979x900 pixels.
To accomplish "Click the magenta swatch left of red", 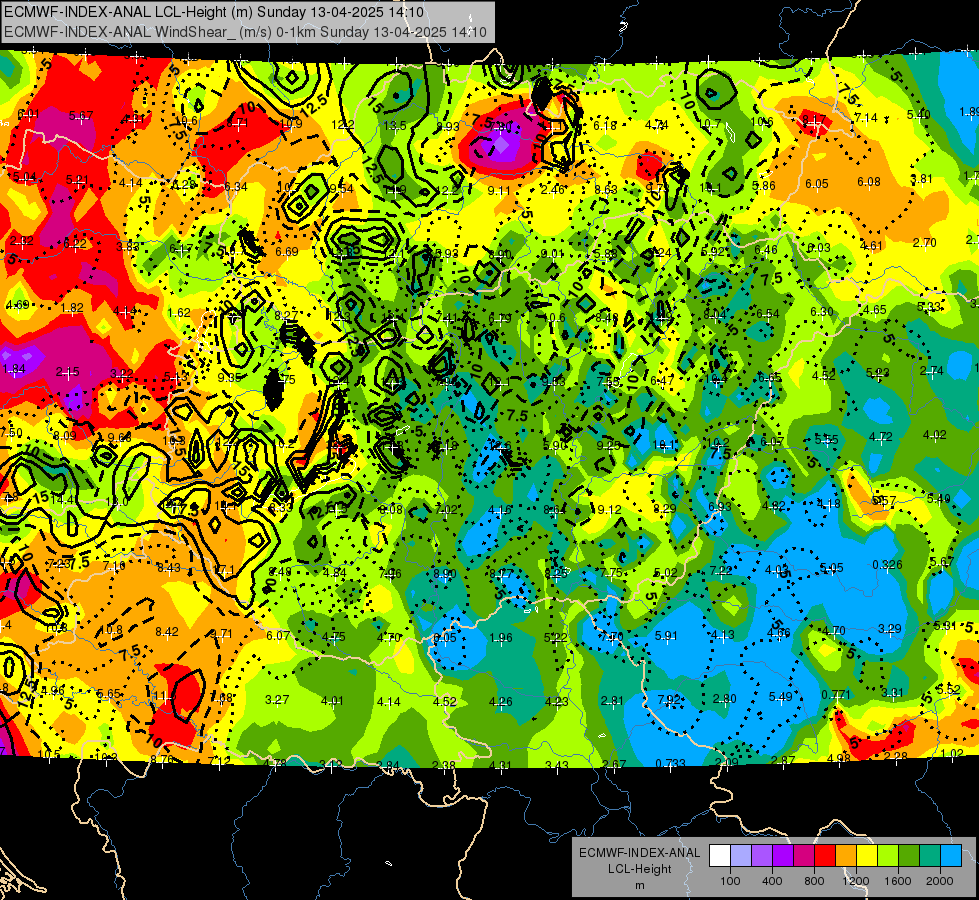I will (x=804, y=856).
